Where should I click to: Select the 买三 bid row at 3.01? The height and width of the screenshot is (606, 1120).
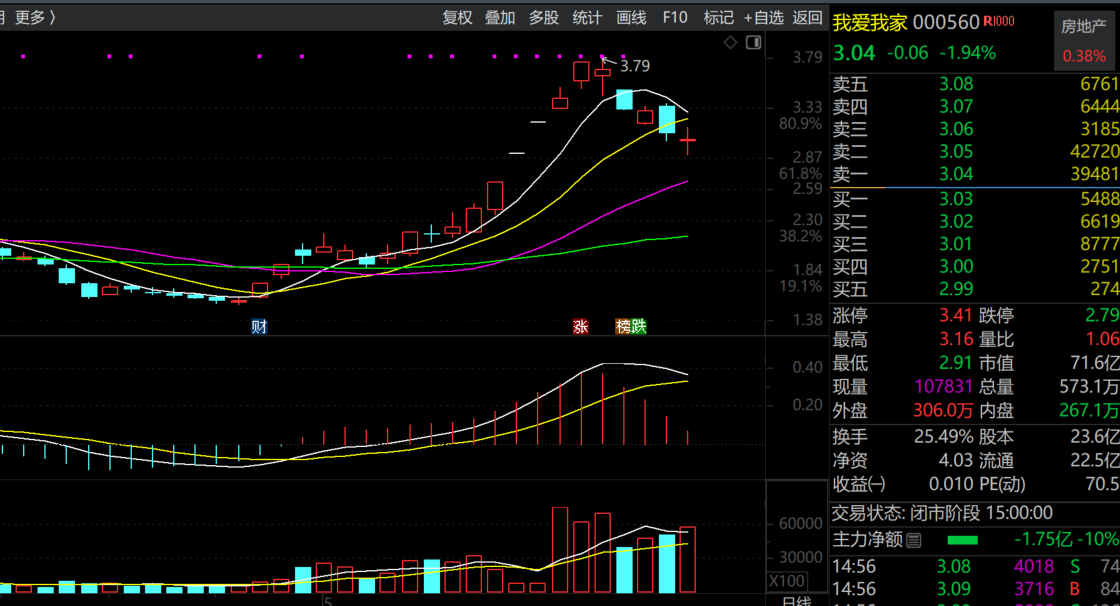(x=976, y=244)
